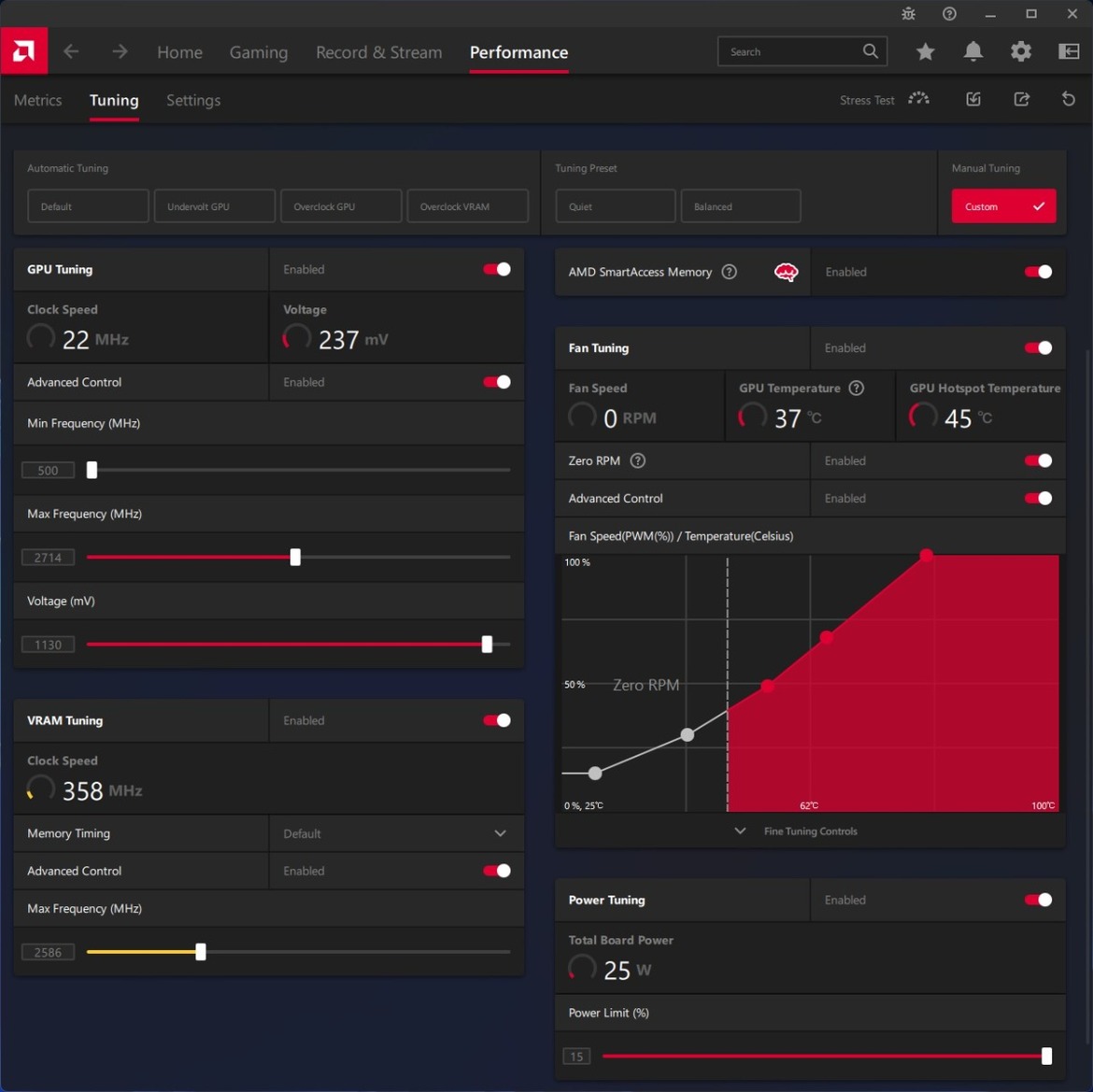Click the Custom manual tuning button
The height and width of the screenshot is (1092, 1093).
(1003, 206)
